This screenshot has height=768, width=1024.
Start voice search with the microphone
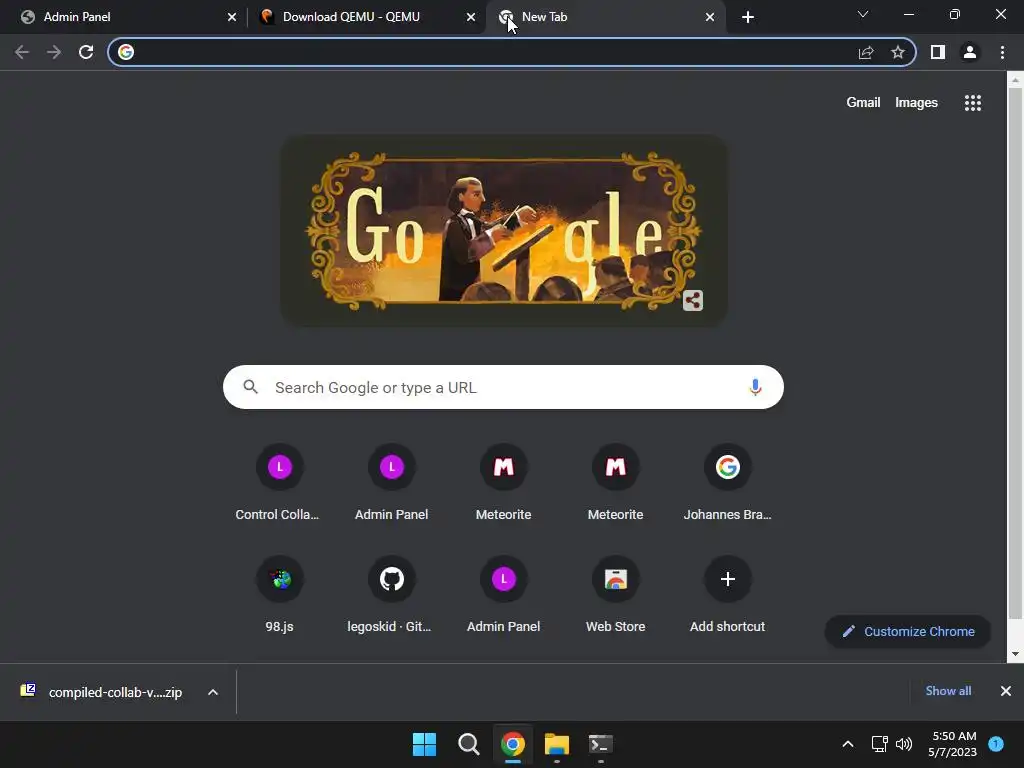(x=755, y=387)
